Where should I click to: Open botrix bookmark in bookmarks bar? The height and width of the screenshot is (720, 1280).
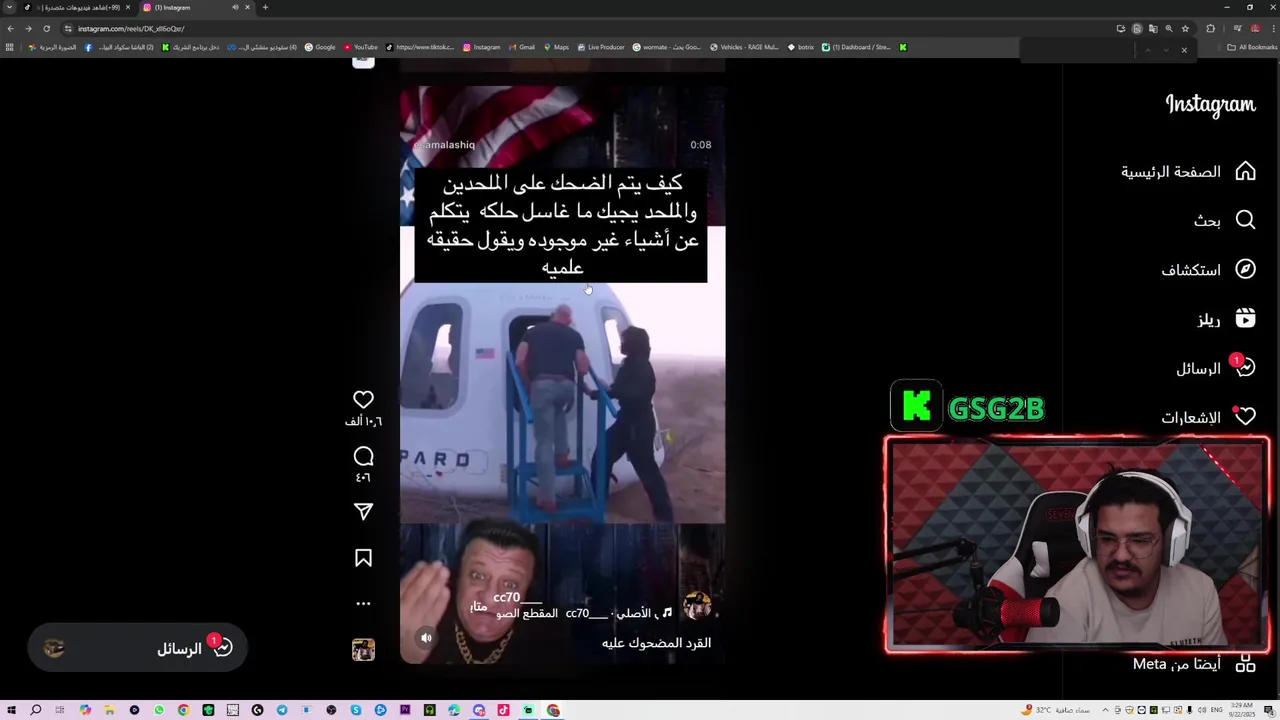click(801, 47)
